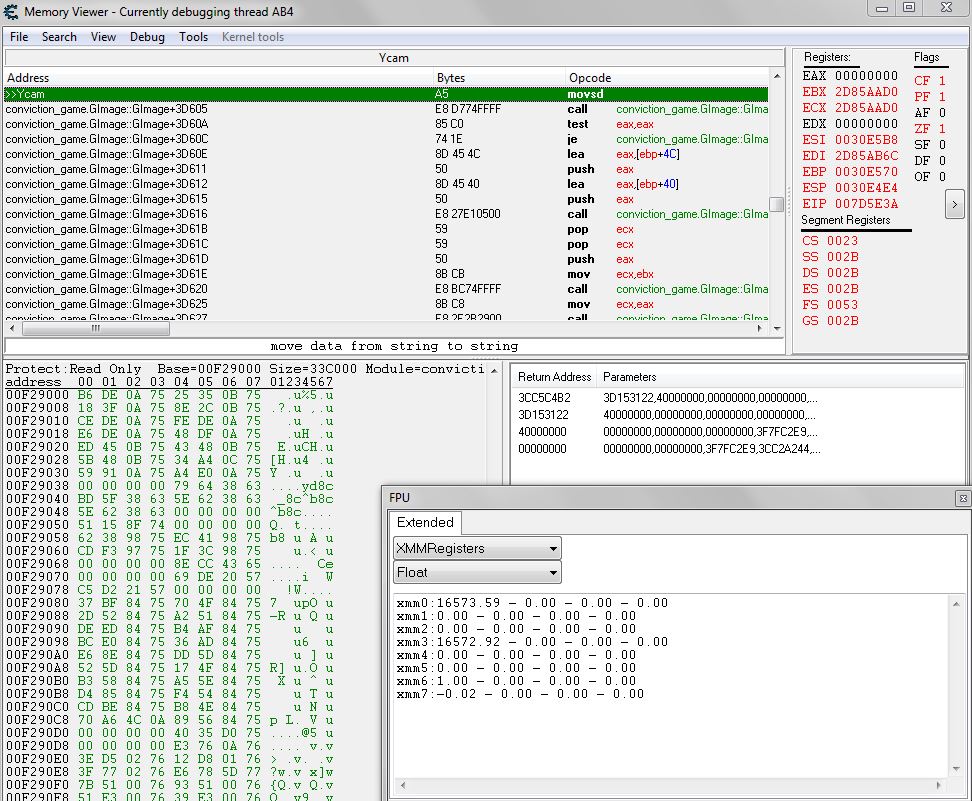Select the highlighted Ycam instruction row
972x801 pixels.
200,93
